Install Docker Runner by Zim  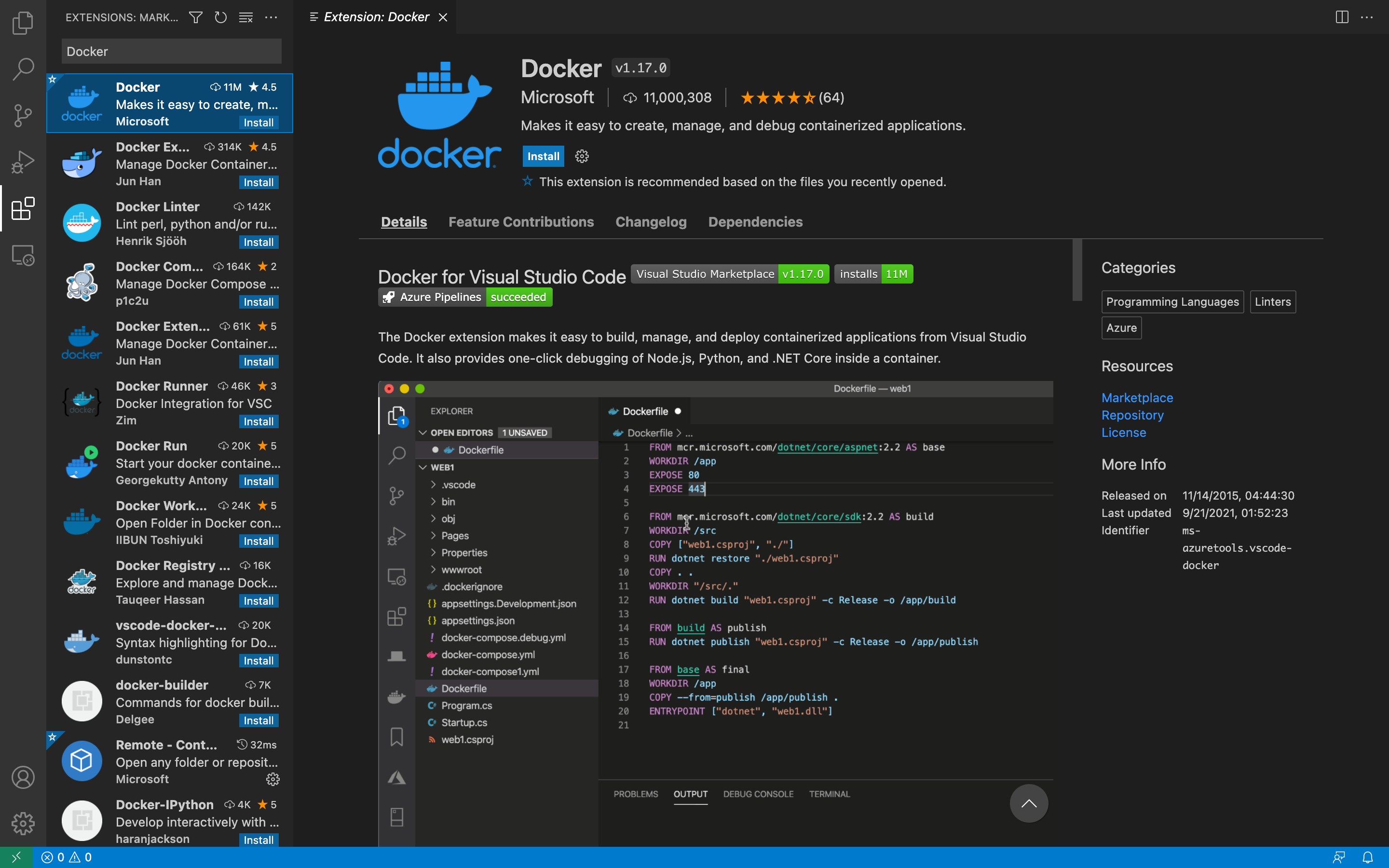coord(259,421)
